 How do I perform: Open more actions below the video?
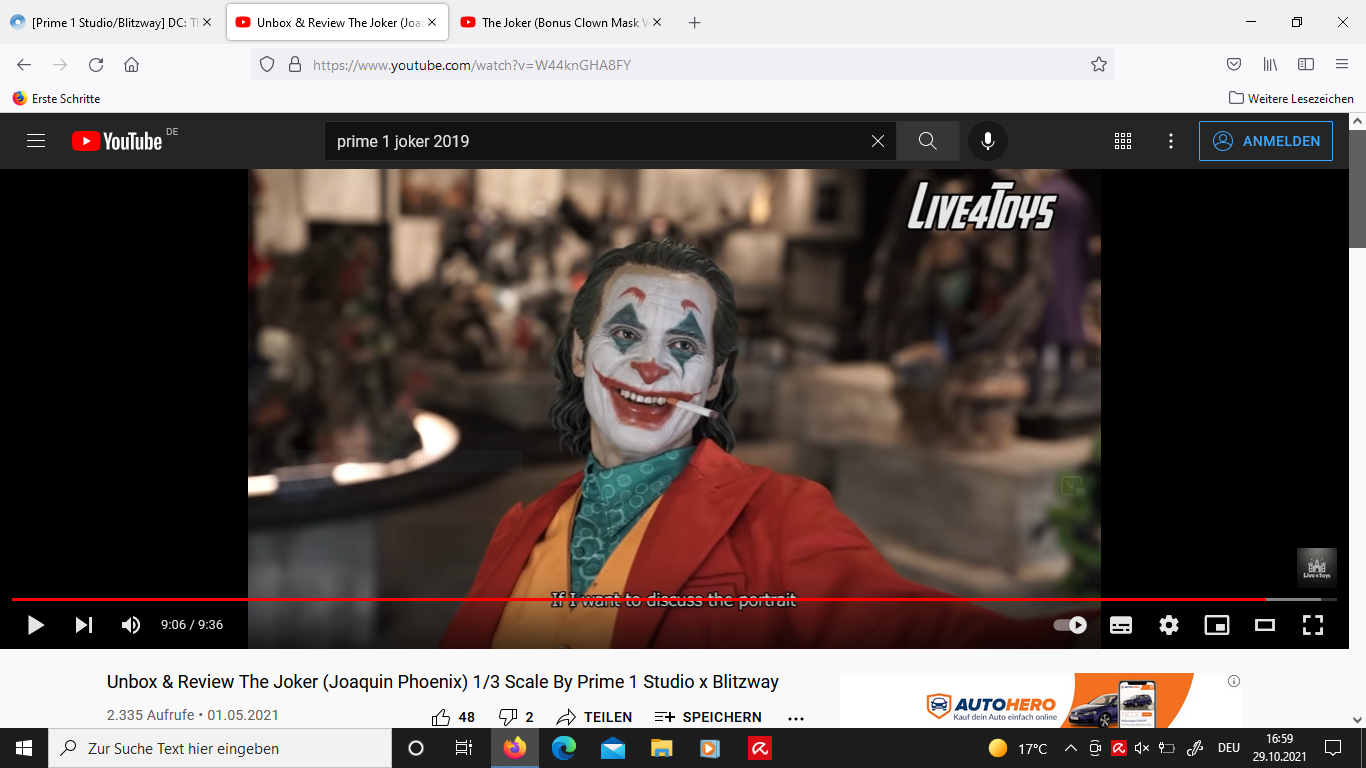click(796, 718)
